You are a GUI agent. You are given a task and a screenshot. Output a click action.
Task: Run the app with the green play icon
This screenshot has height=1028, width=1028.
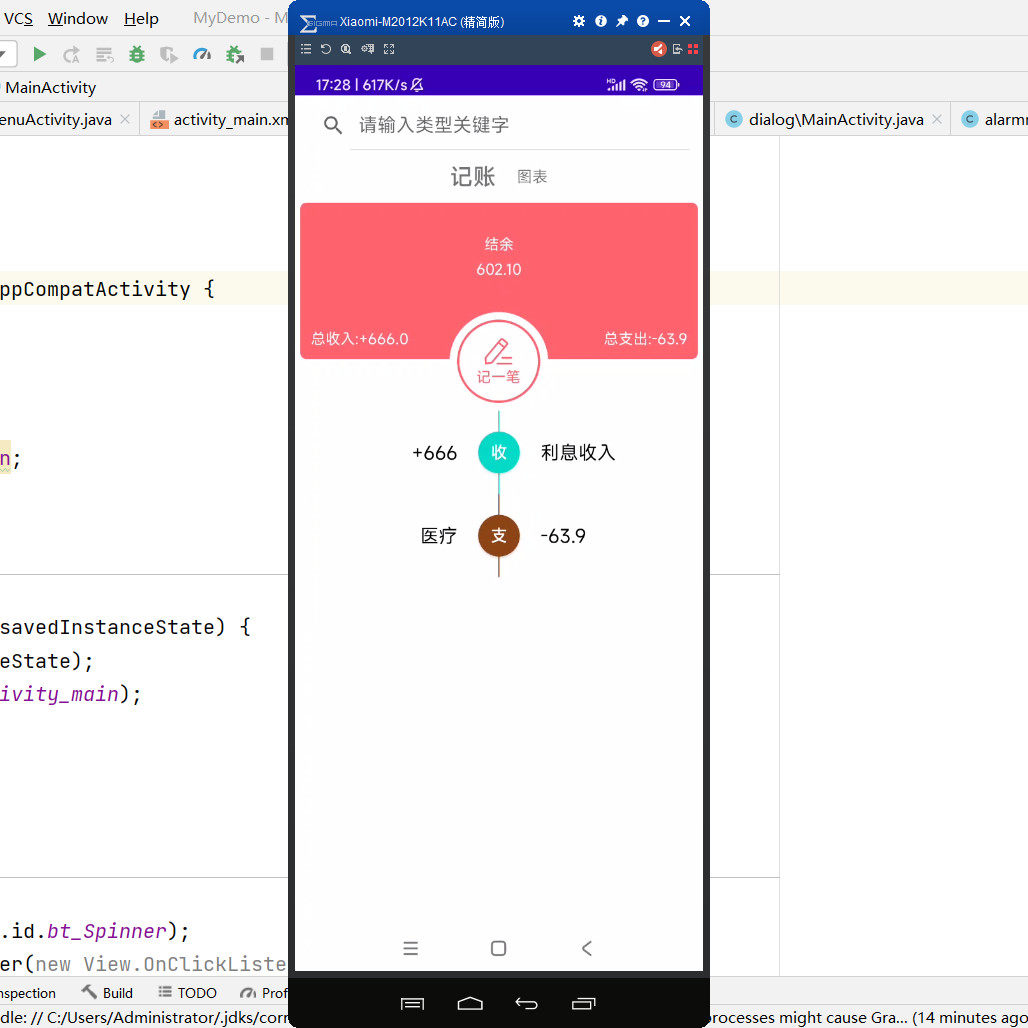(40, 54)
